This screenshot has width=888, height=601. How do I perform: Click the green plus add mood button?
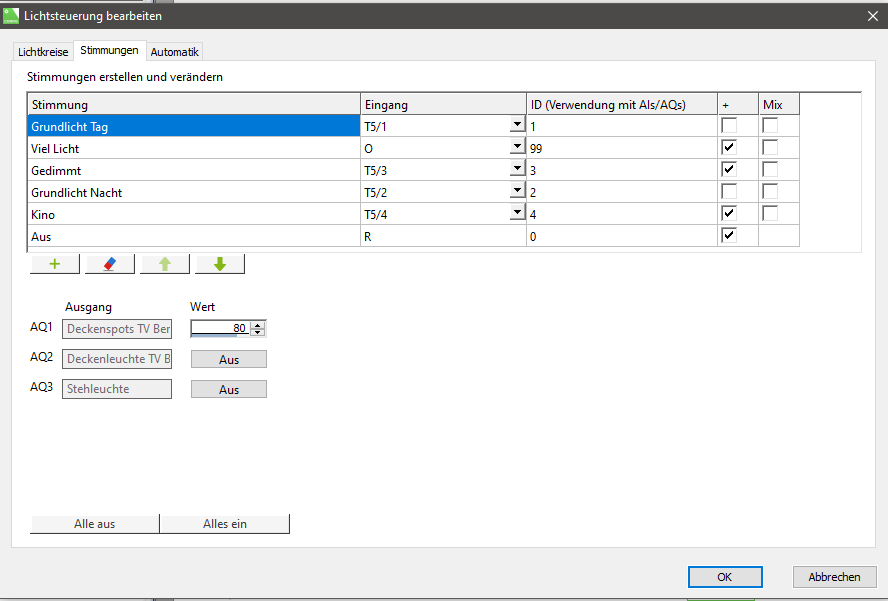[54, 264]
